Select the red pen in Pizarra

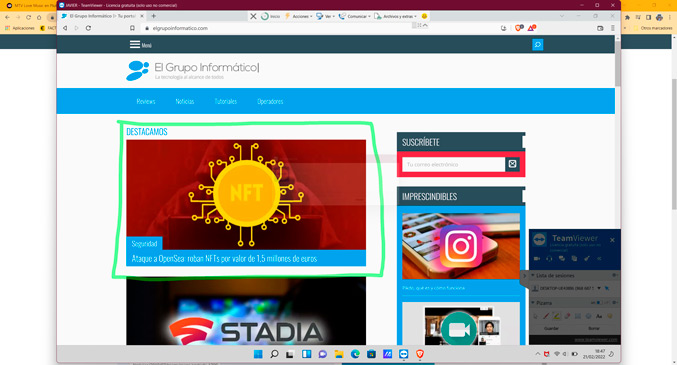pos(546,316)
